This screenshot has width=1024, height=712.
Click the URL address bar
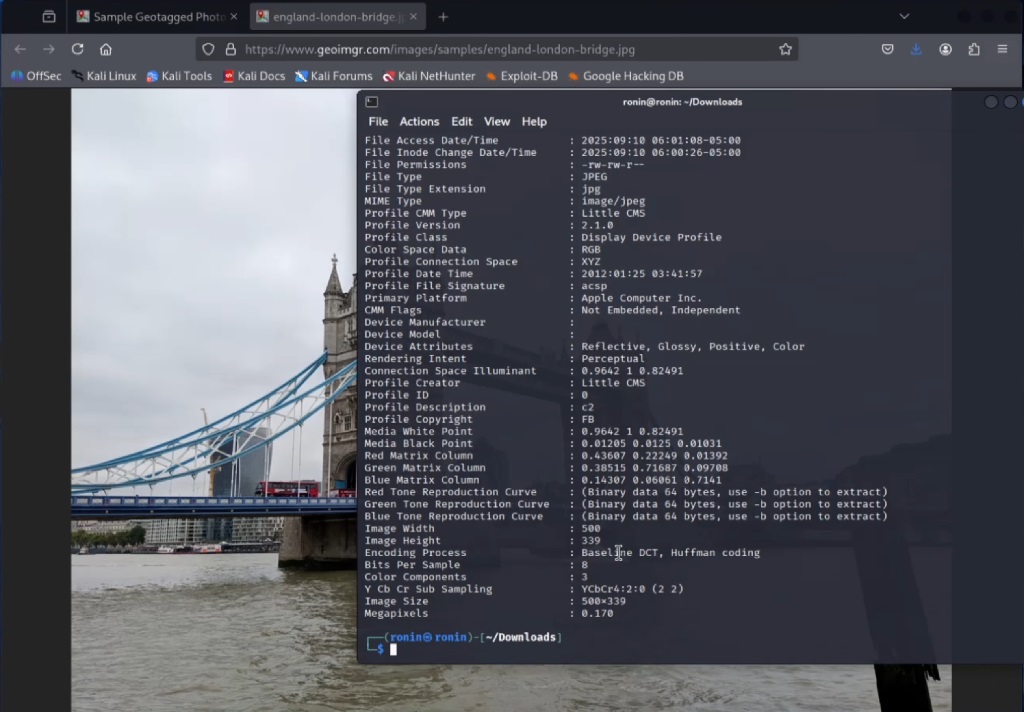(x=500, y=49)
